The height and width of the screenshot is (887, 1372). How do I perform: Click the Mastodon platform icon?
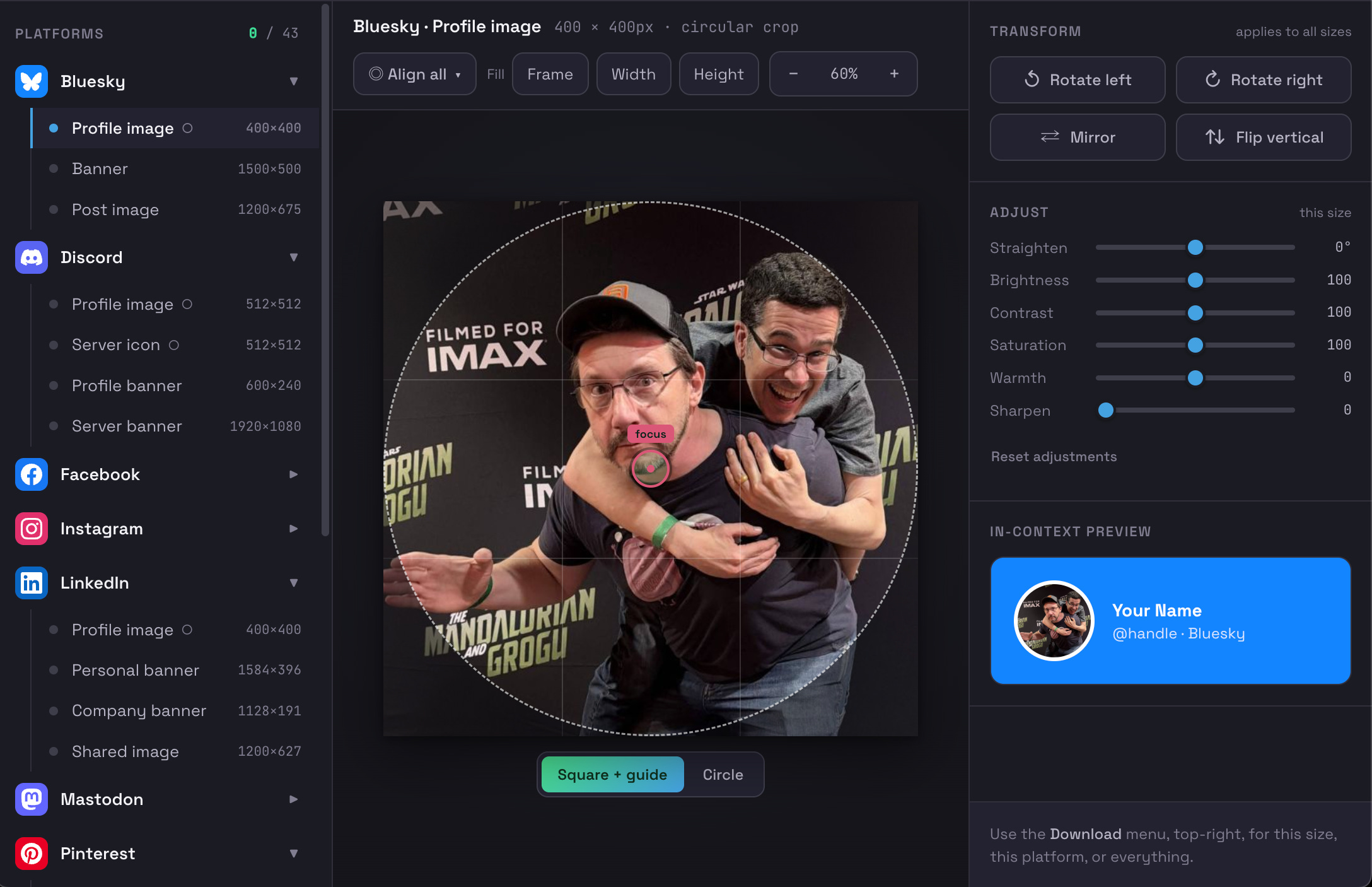pos(32,799)
